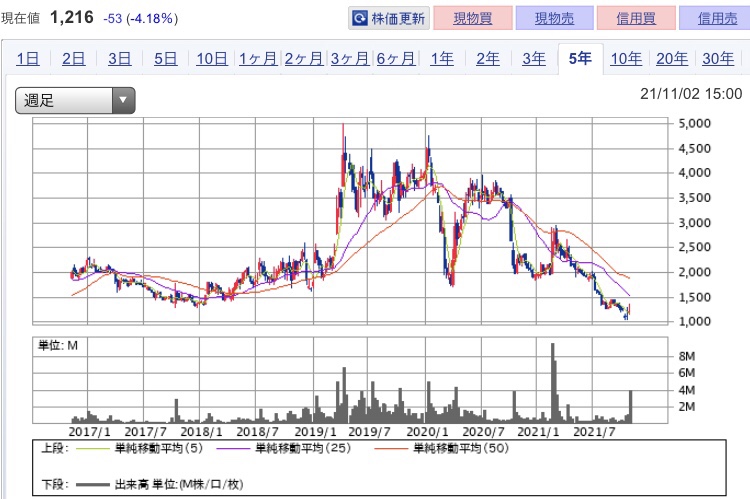
Task: Switch chart to 30年 period
Action: coord(718,59)
